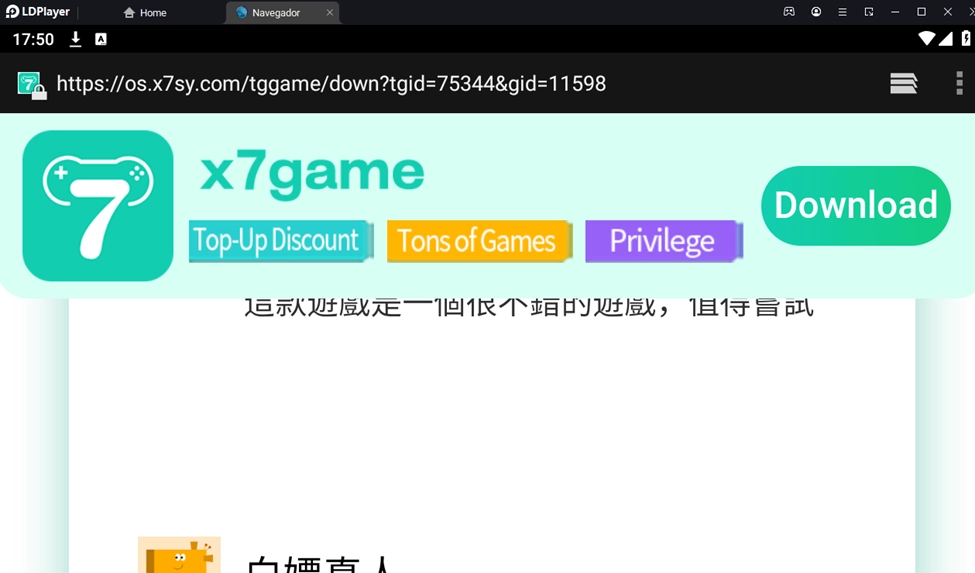Viewport: 975px width, 573px height.
Task: Maximize the LDPlayer window
Action: pyautogui.click(x=922, y=12)
